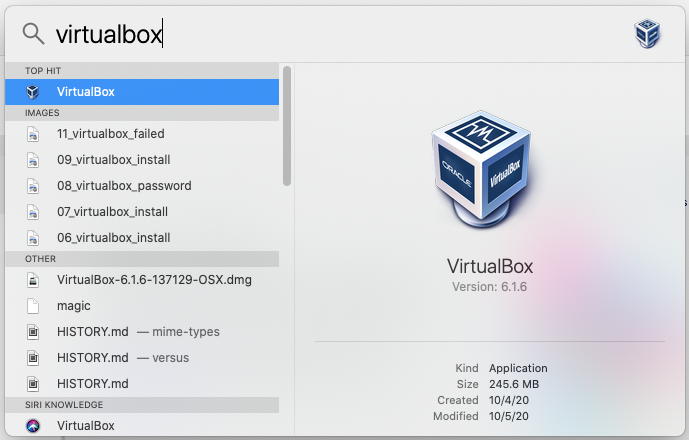Click the 06_virtualbox_install file icon
Screen dimensions: 689x440
[x=33, y=238]
